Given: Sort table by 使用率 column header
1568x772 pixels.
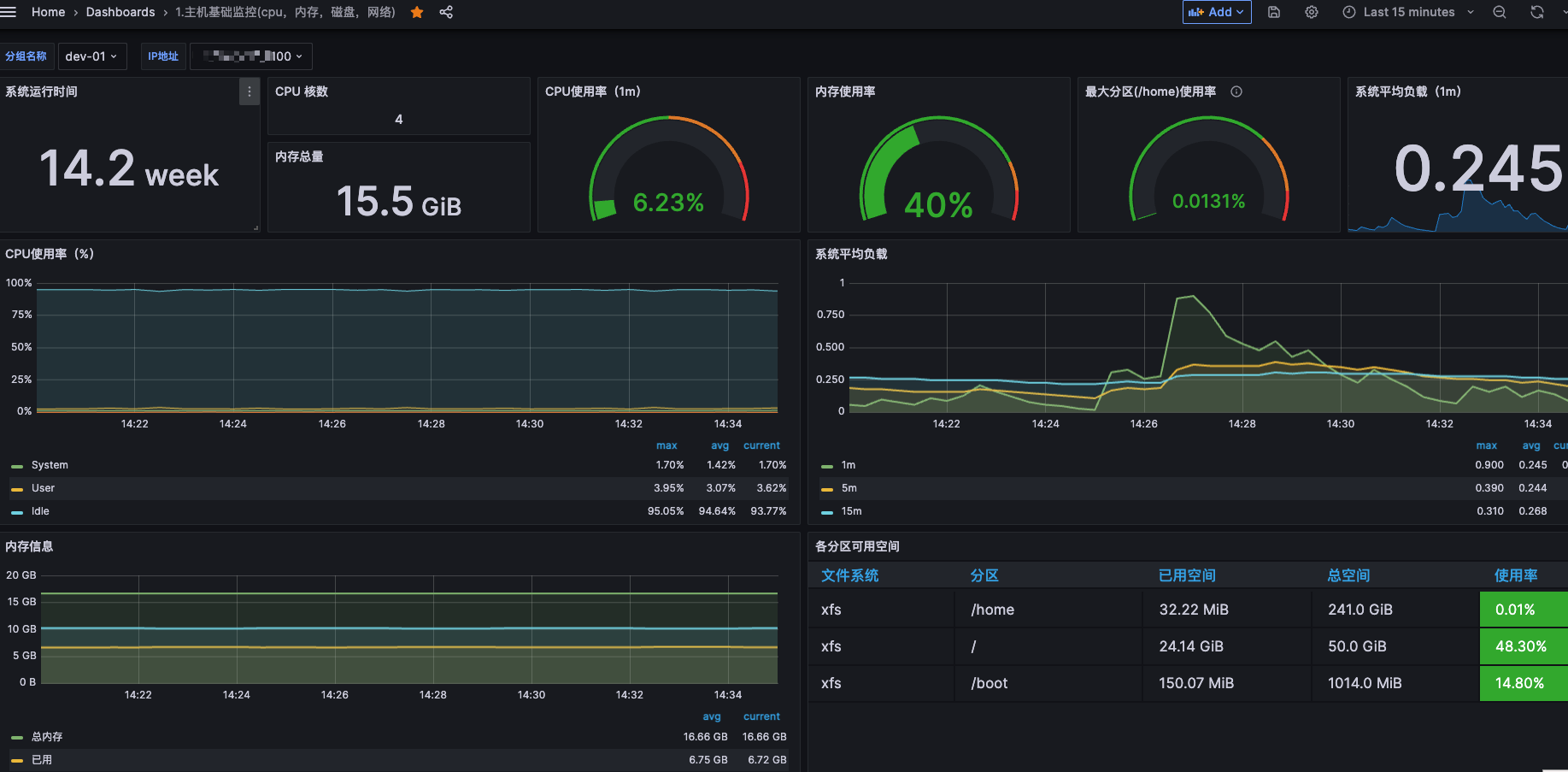Looking at the screenshot, I should point(1515,575).
